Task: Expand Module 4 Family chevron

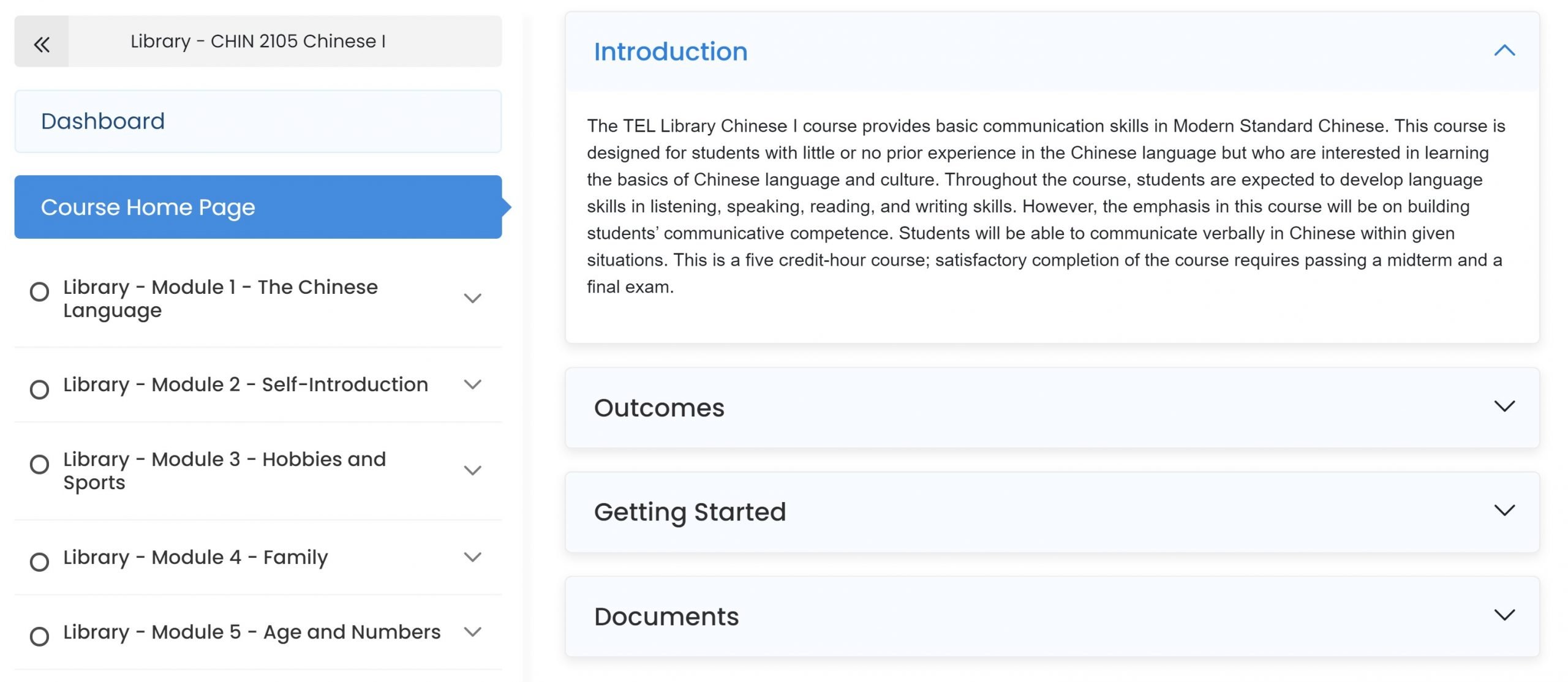Action: click(472, 557)
